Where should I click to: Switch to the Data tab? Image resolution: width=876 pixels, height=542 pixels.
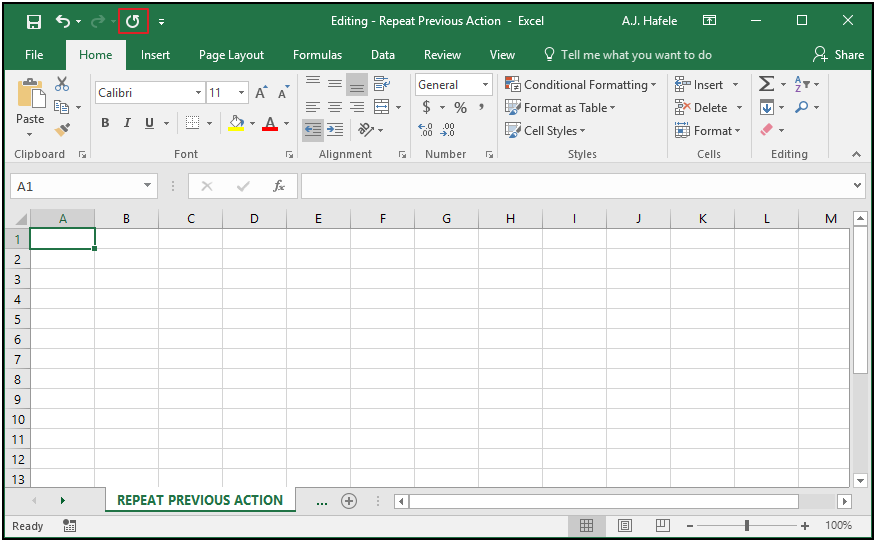(383, 55)
